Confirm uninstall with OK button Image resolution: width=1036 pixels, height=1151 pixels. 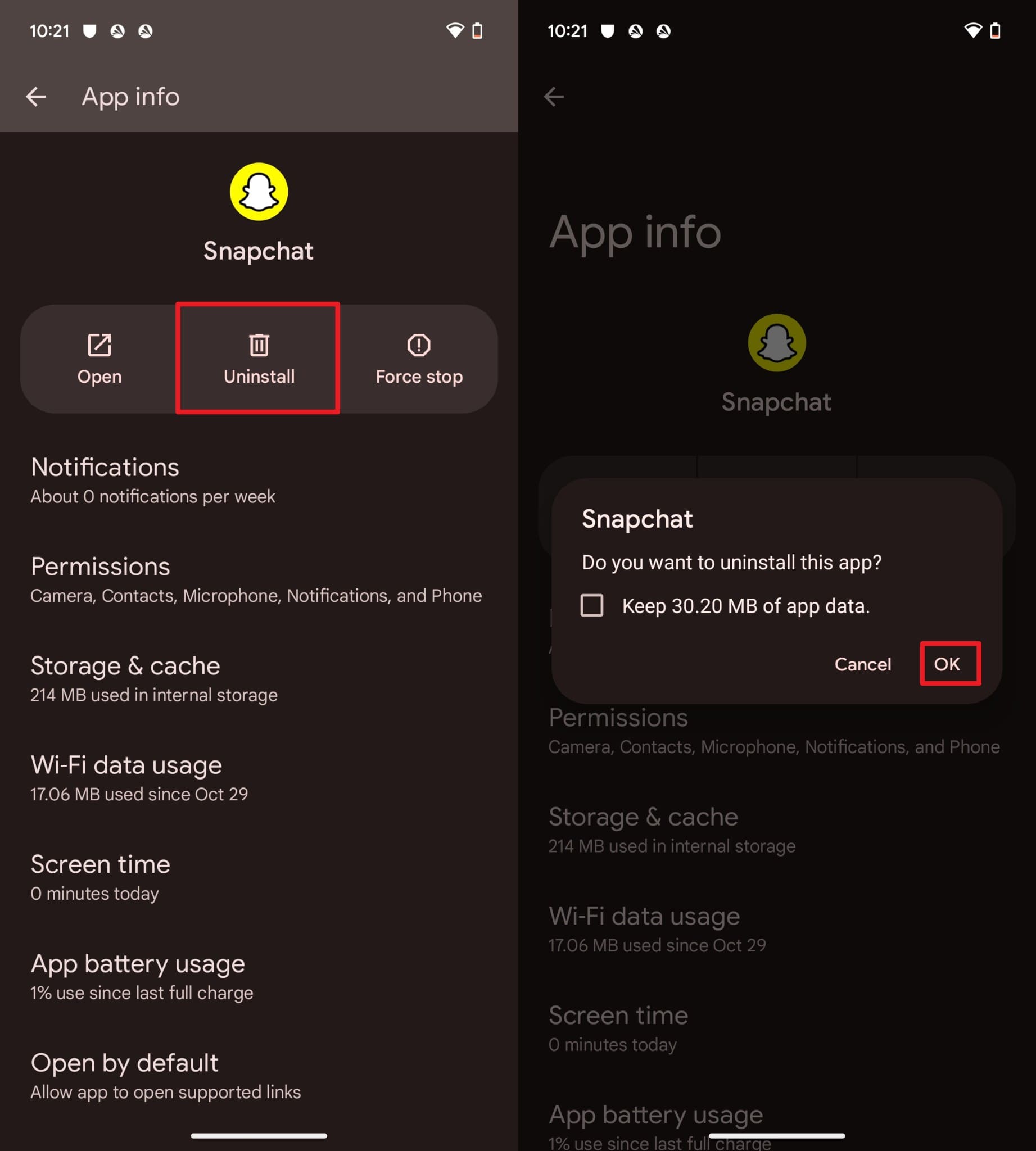click(x=949, y=664)
